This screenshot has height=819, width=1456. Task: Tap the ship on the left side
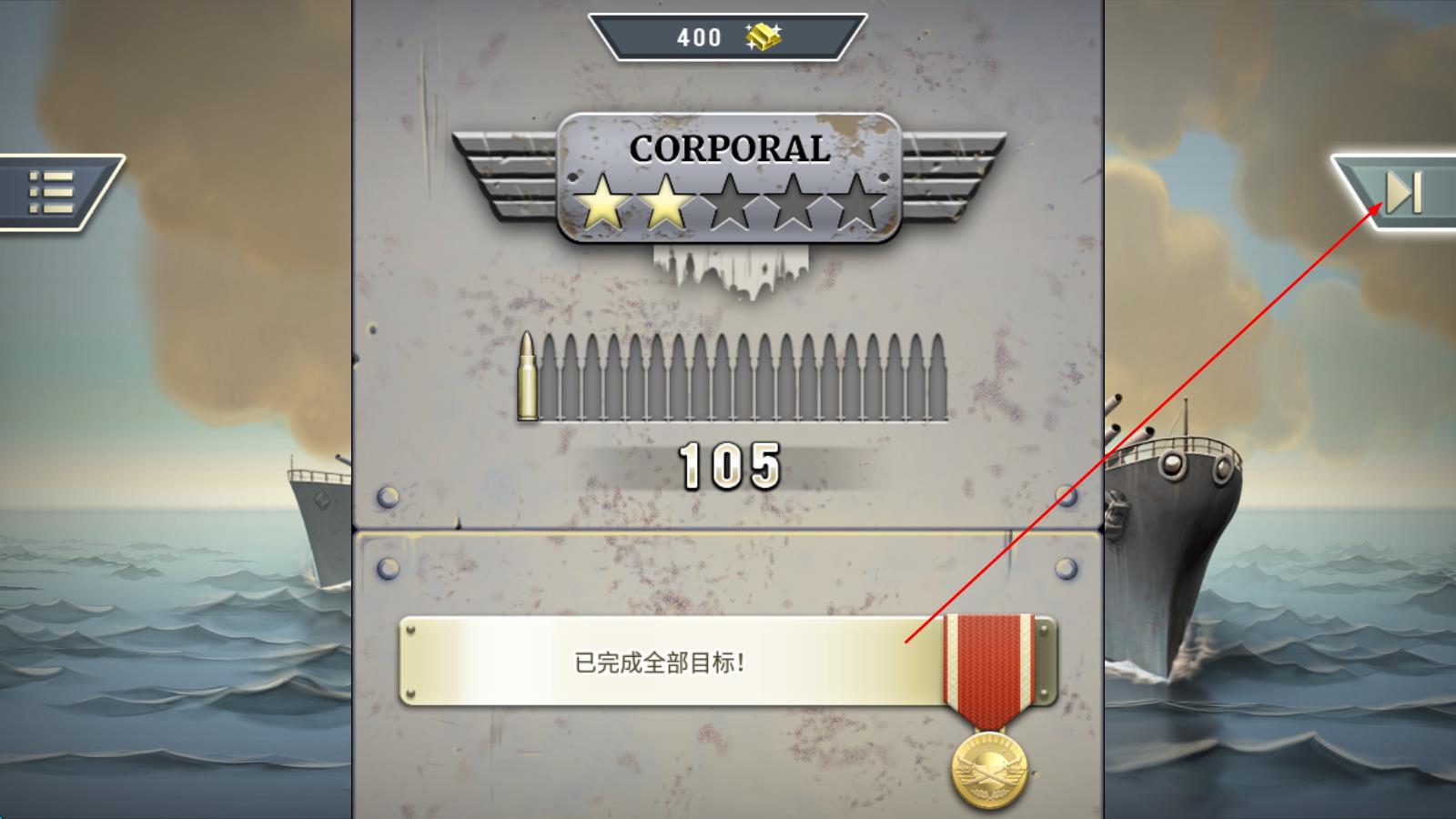click(x=321, y=519)
